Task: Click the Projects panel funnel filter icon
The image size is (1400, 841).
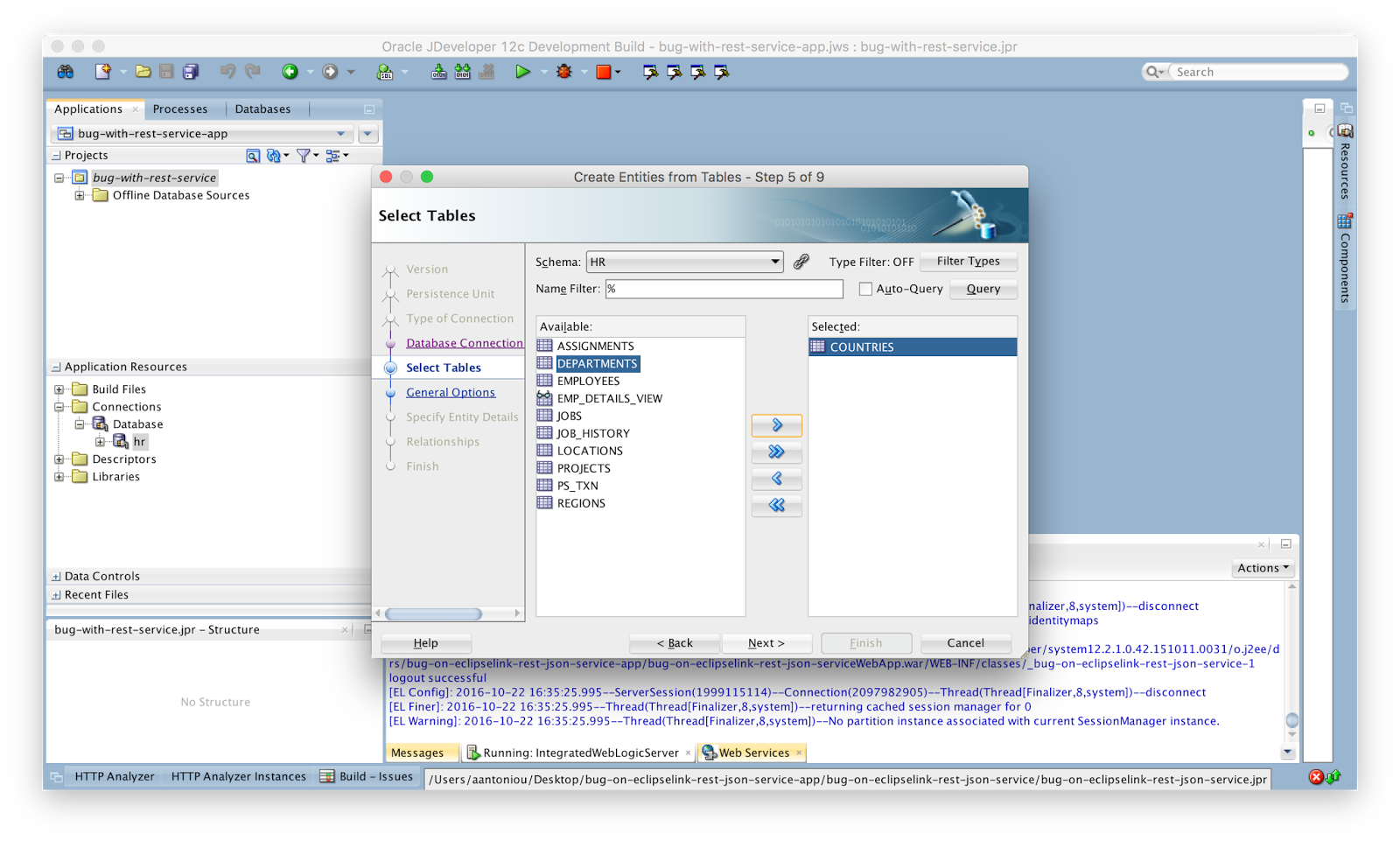Action: click(303, 156)
